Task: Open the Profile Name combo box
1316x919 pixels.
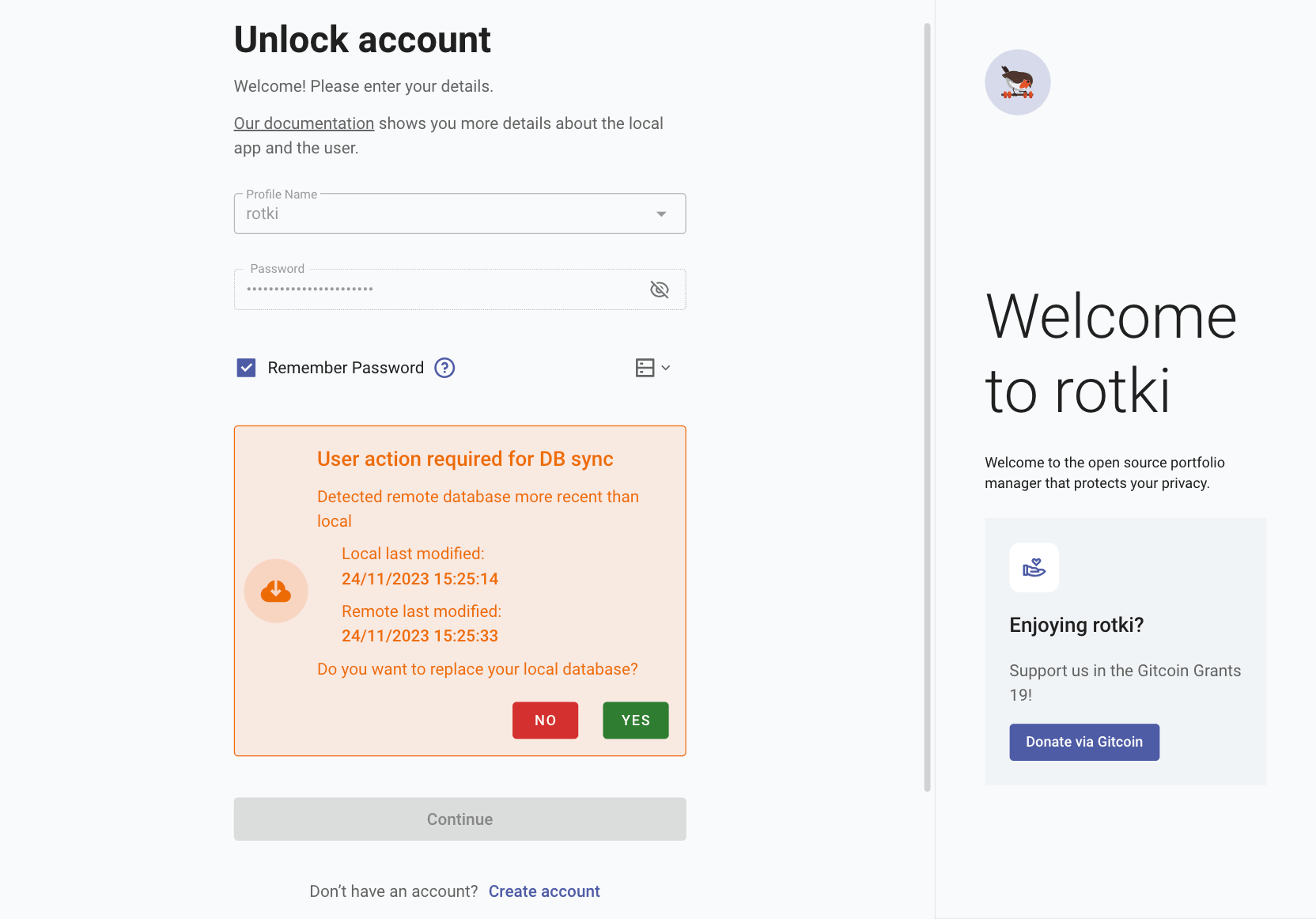Action: coord(459,214)
